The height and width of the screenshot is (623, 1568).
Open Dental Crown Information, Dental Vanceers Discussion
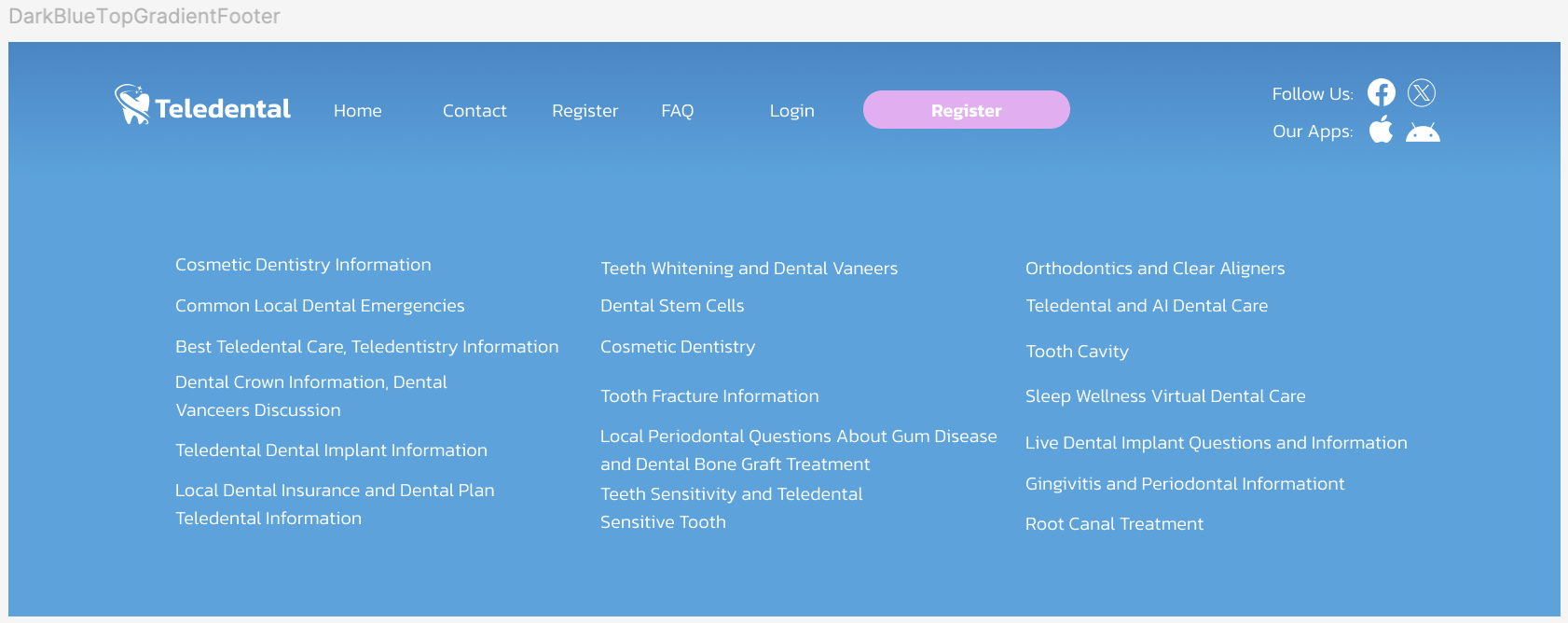311,396
